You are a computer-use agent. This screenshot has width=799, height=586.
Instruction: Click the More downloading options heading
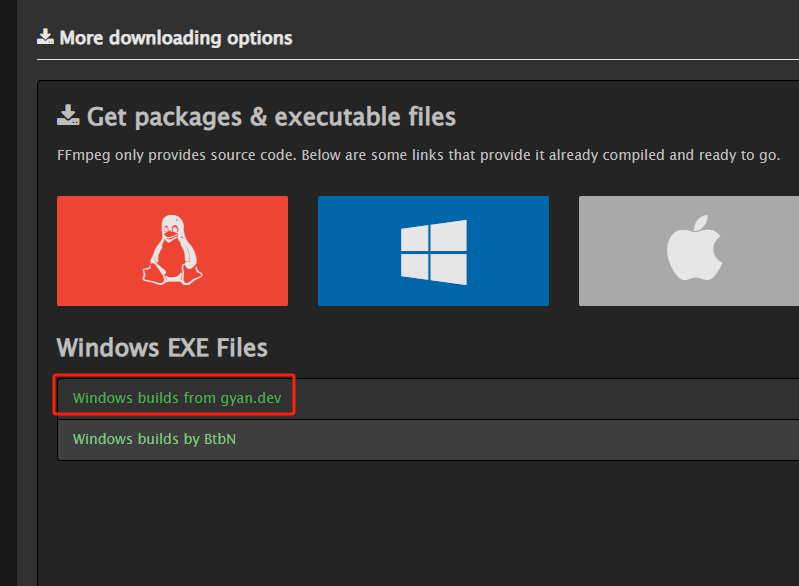pyautogui.click(x=176, y=38)
